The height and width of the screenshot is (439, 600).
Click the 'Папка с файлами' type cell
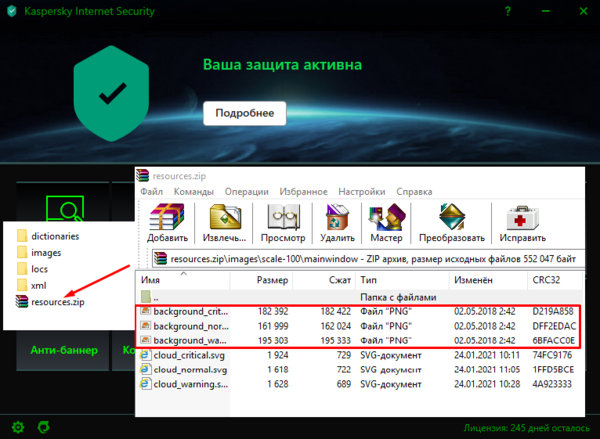pyautogui.click(x=398, y=297)
